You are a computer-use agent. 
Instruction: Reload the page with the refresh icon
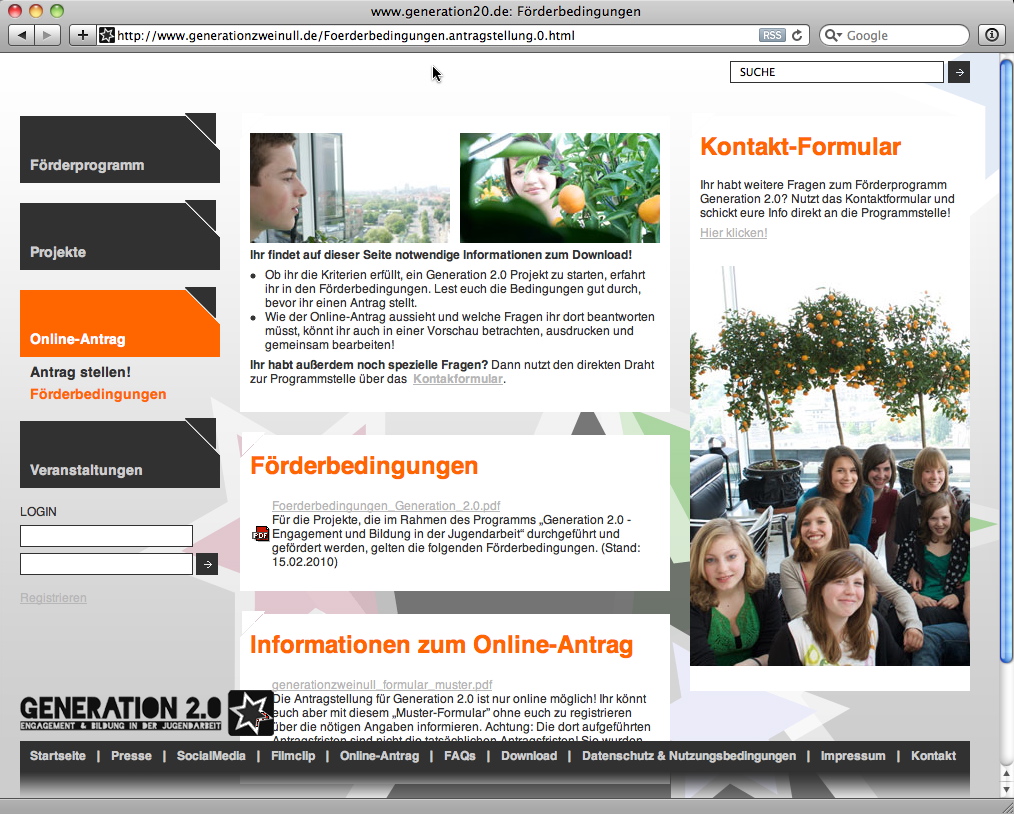click(x=797, y=35)
